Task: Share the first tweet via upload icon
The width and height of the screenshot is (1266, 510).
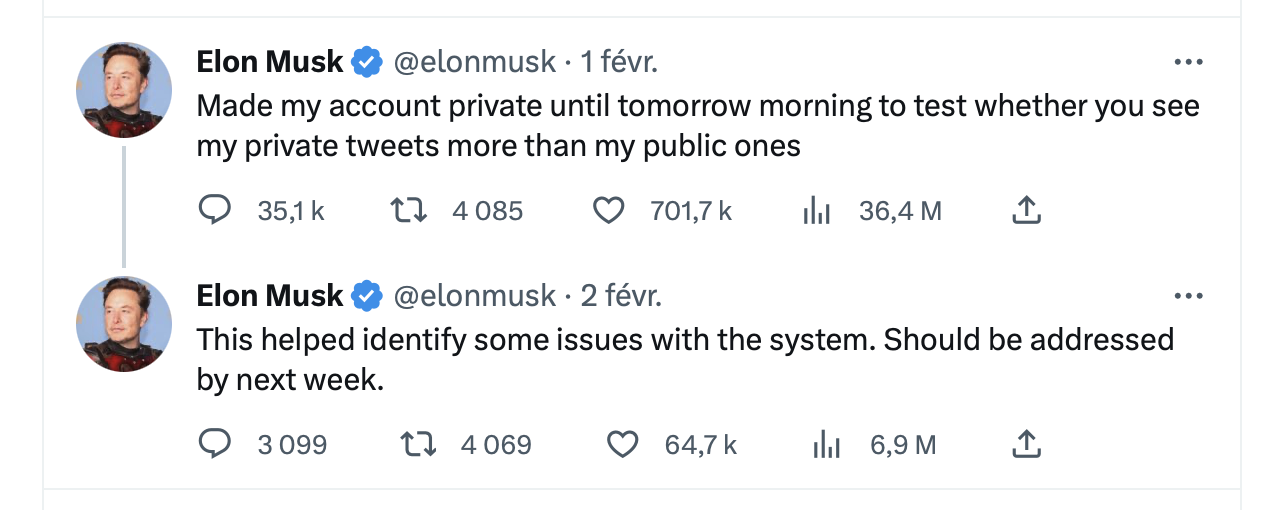Action: 1027,211
